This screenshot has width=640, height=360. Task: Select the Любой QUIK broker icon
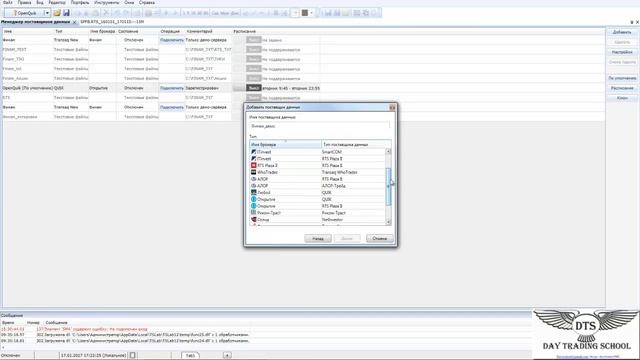click(253, 192)
